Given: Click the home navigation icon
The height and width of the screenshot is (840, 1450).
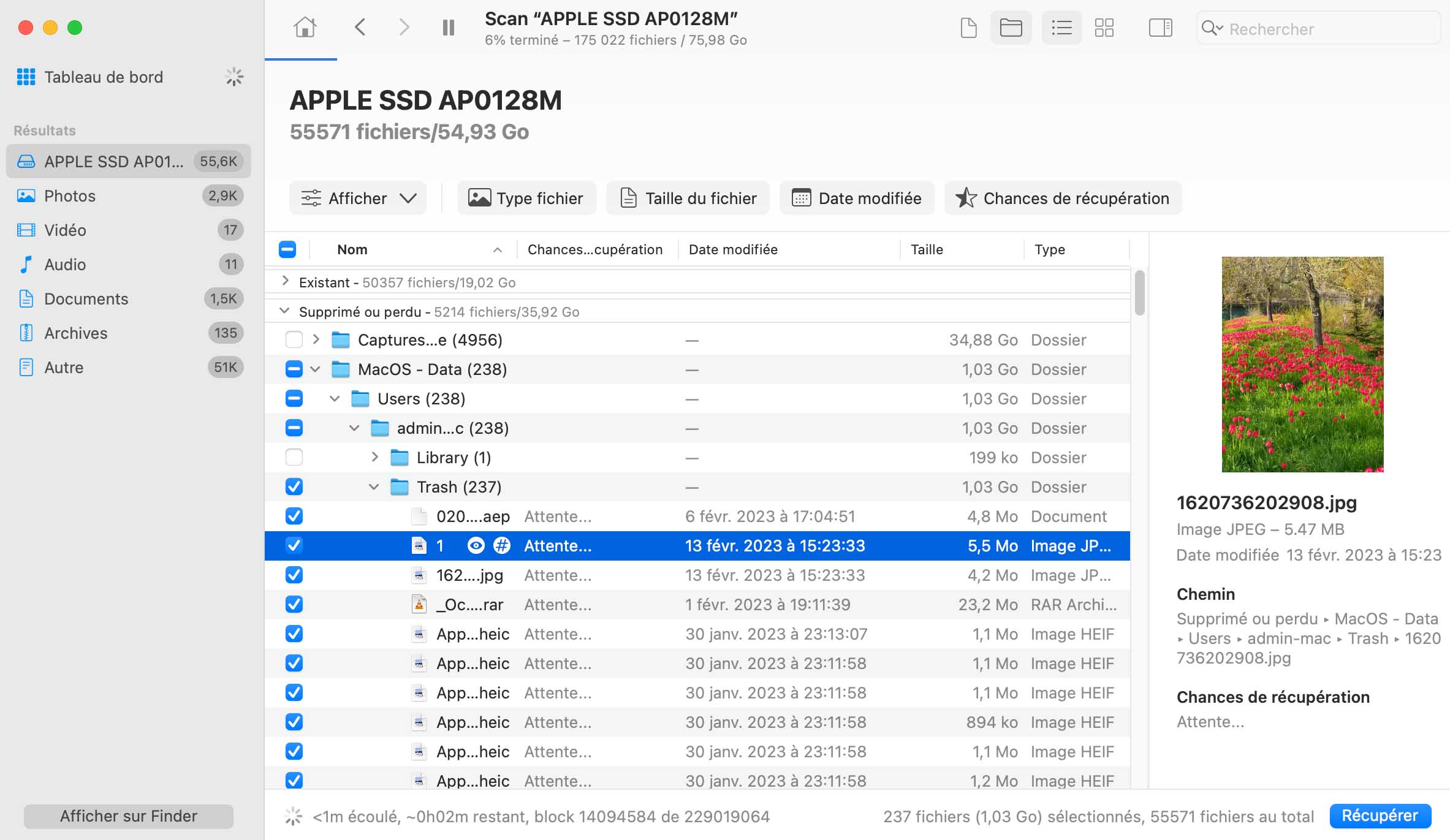Looking at the screenshot, I should (x=306, y=27).
